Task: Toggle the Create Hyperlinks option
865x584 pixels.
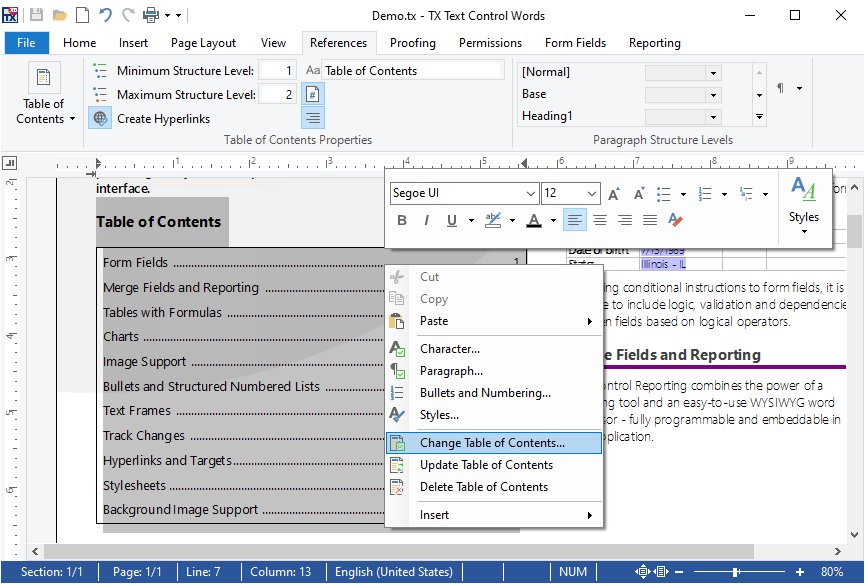Action: coord(100,118)
